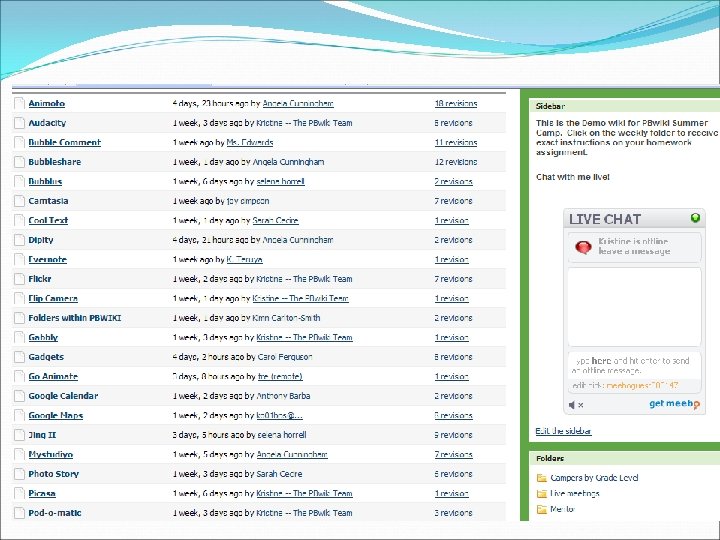Click the Live Chat message input field
Screen dimensions: 720x540
[x=634, y=366]
